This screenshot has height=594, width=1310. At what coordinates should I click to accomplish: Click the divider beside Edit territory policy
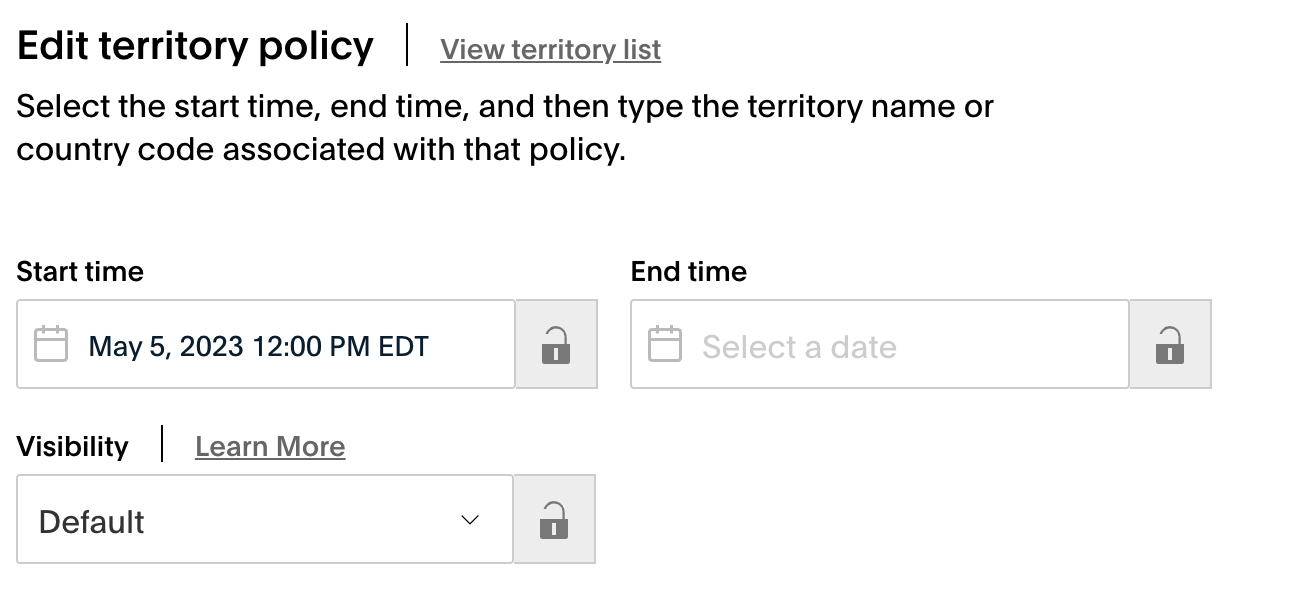click(x=407, y=46)
